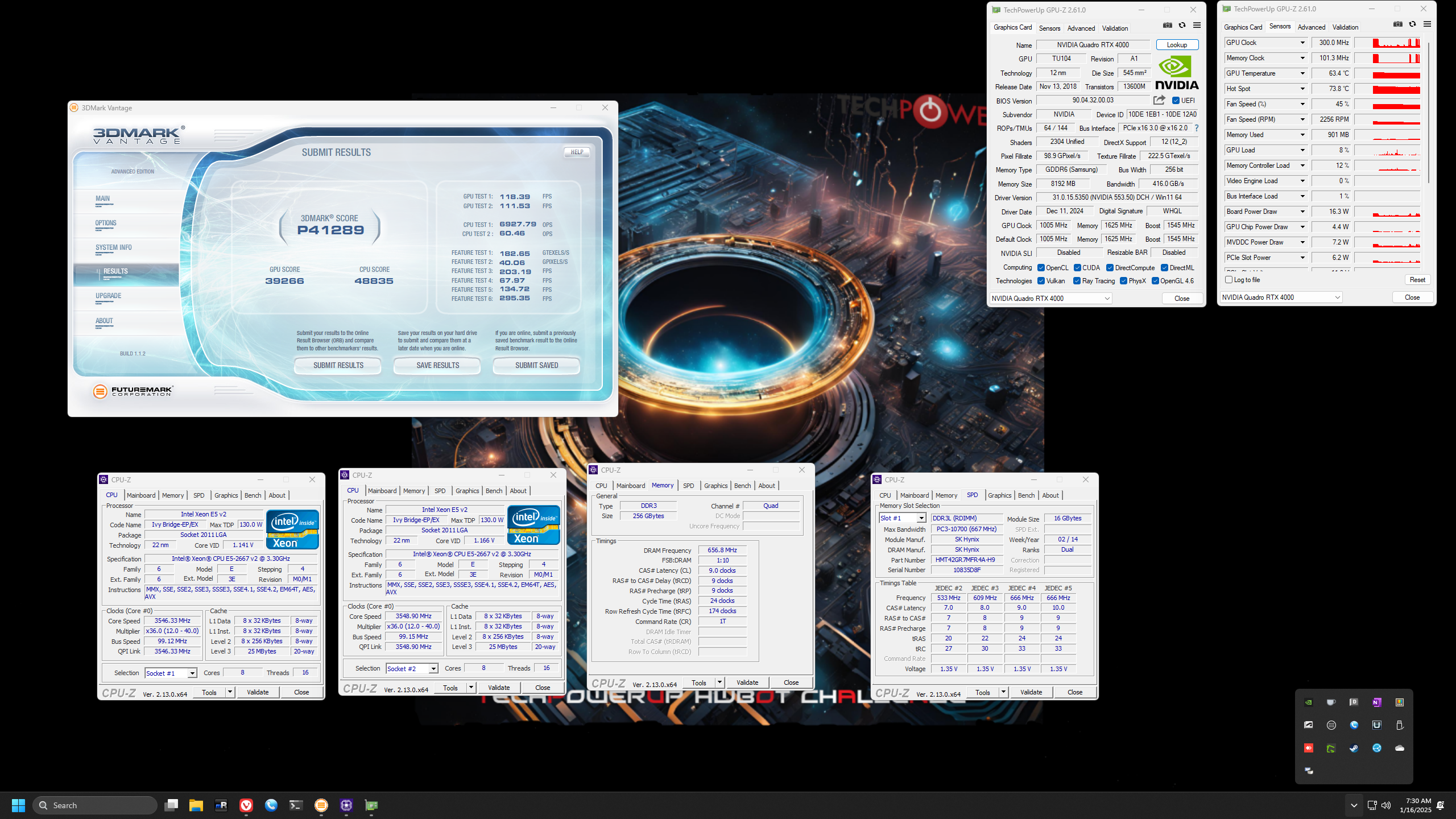Enable the Log to file checkbox
This screenshot has width=1456, height=819.
coord(1228,280)
